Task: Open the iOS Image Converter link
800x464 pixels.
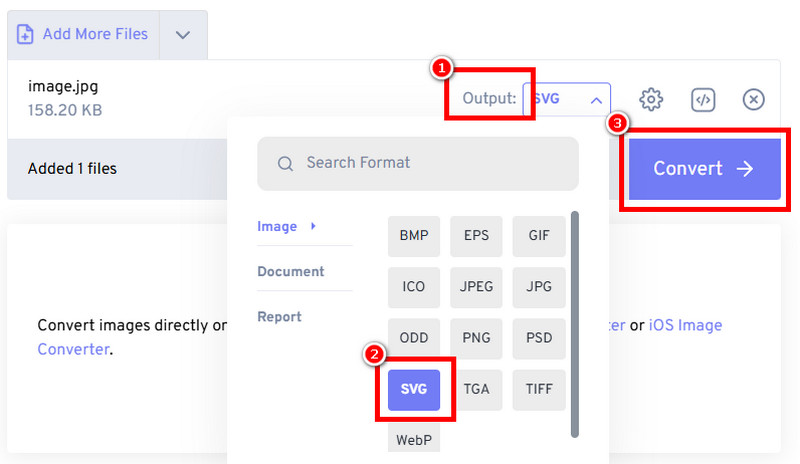Action: coord(685,325)
